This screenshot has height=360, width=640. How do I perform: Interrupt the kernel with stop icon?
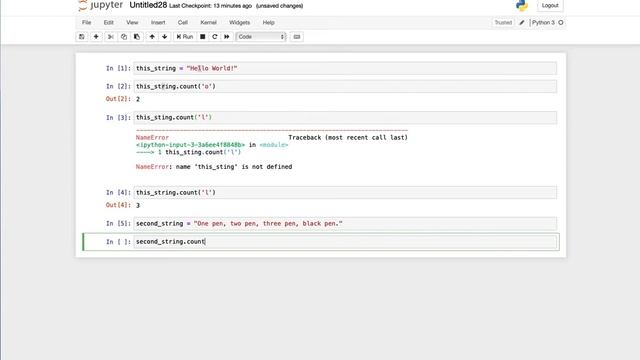(x=202, y=37)
